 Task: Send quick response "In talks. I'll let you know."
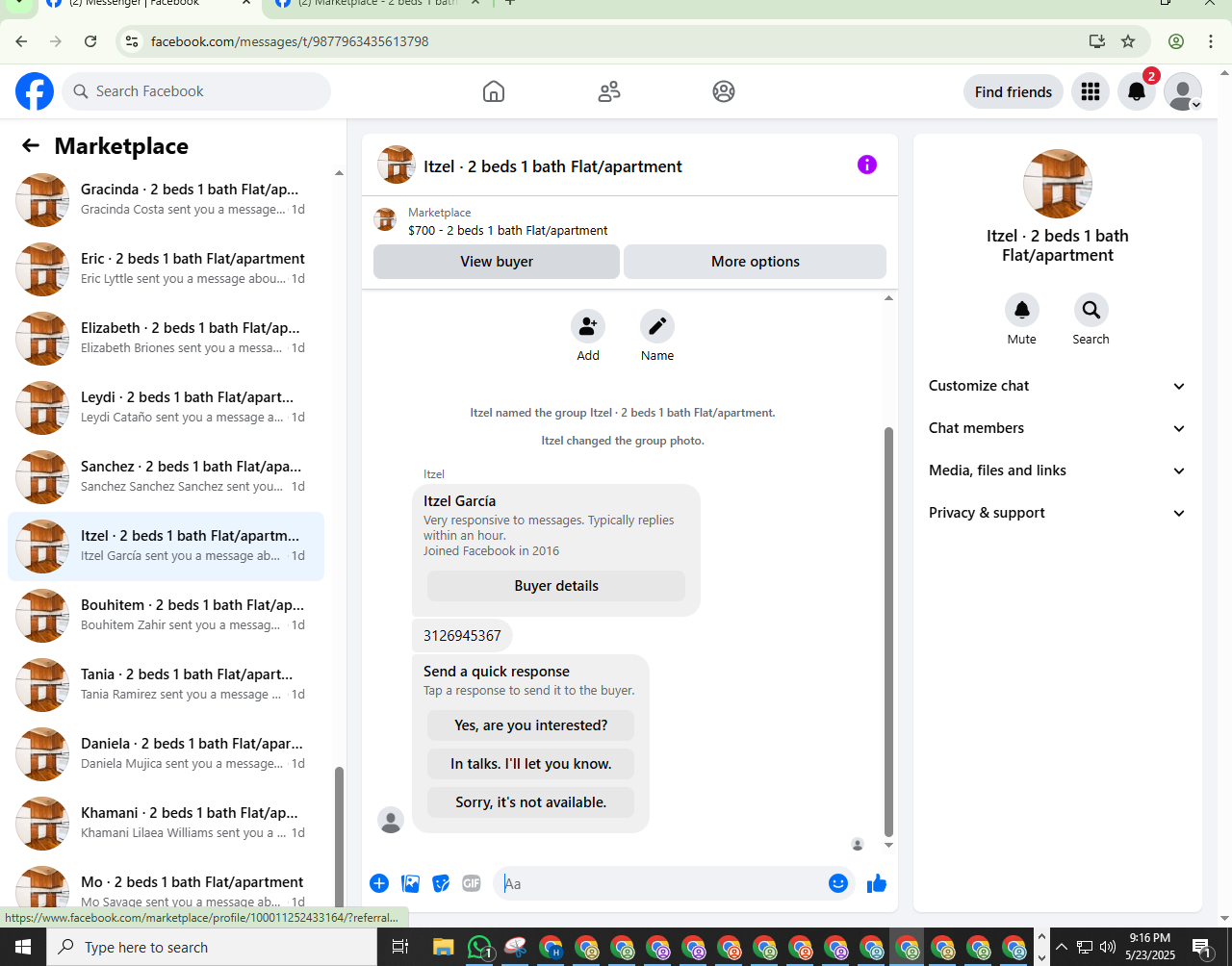pyautogui.click(x=531, y=764)
